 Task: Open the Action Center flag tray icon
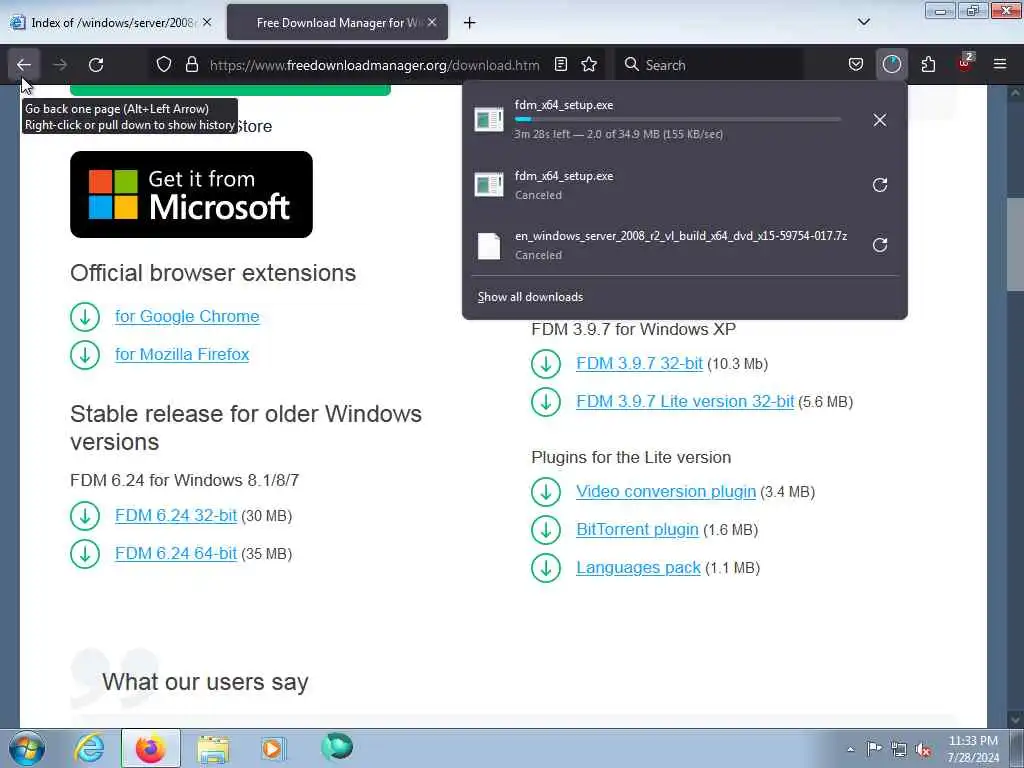click(x=874, y=749)
